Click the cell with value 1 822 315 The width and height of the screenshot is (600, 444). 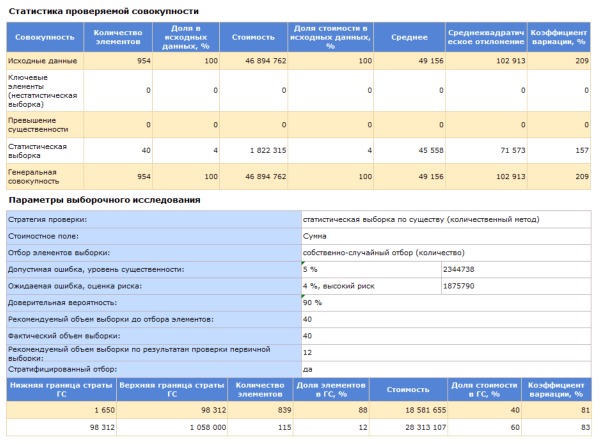pos(254,151)
